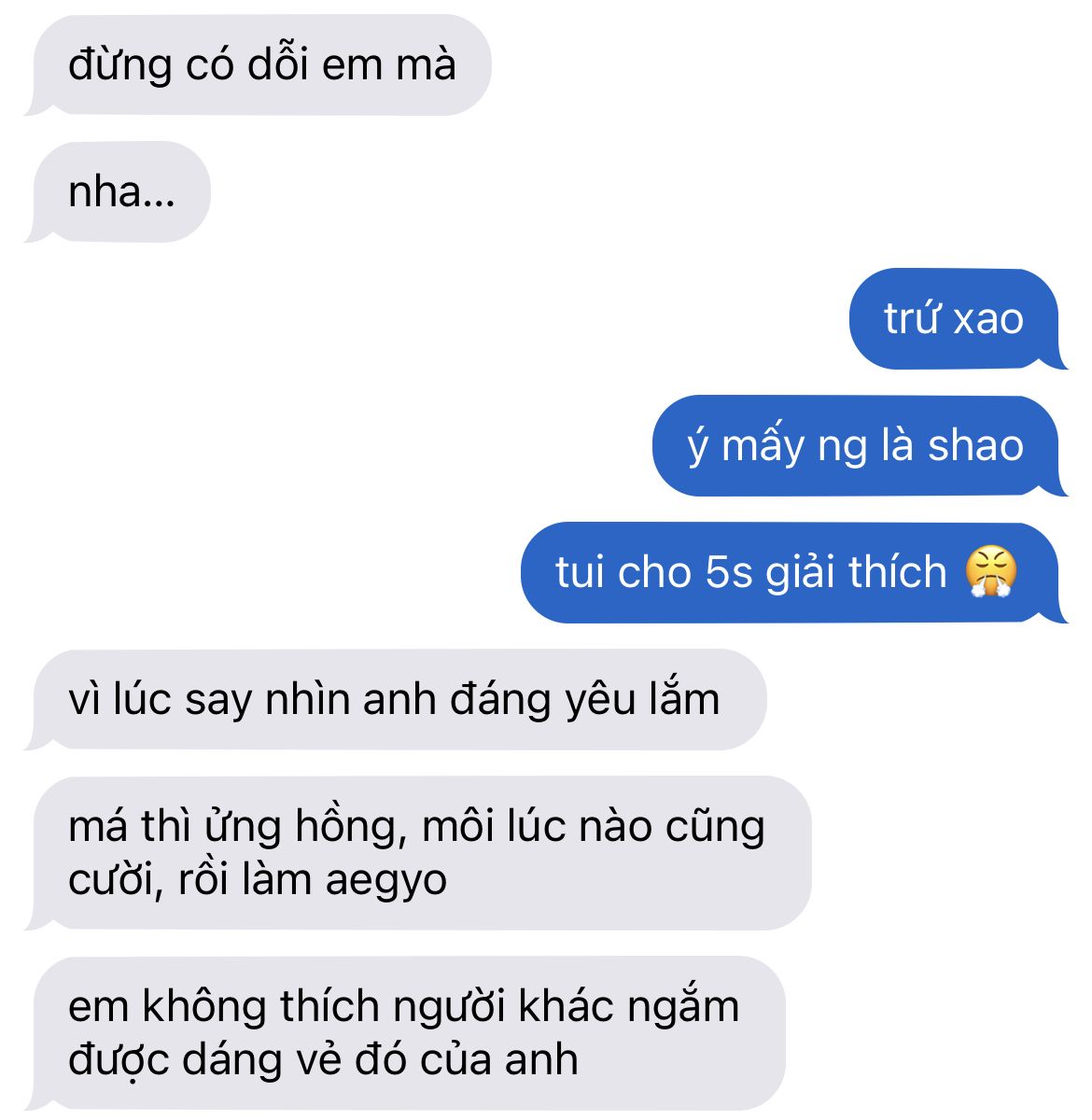The image size is (1092, 1120).
Task: Tap the text '5s' in the blue bubble
Action: point(728,572)
